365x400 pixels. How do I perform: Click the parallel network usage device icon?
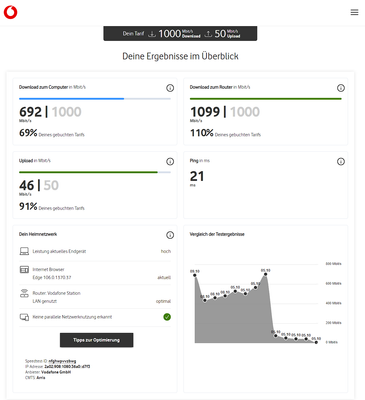point(24,317)
